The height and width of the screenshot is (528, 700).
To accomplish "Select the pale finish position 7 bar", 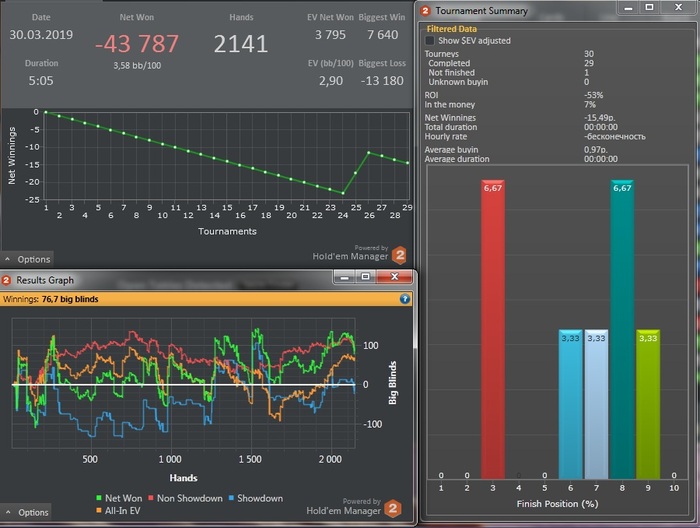I will click(596, 404).
